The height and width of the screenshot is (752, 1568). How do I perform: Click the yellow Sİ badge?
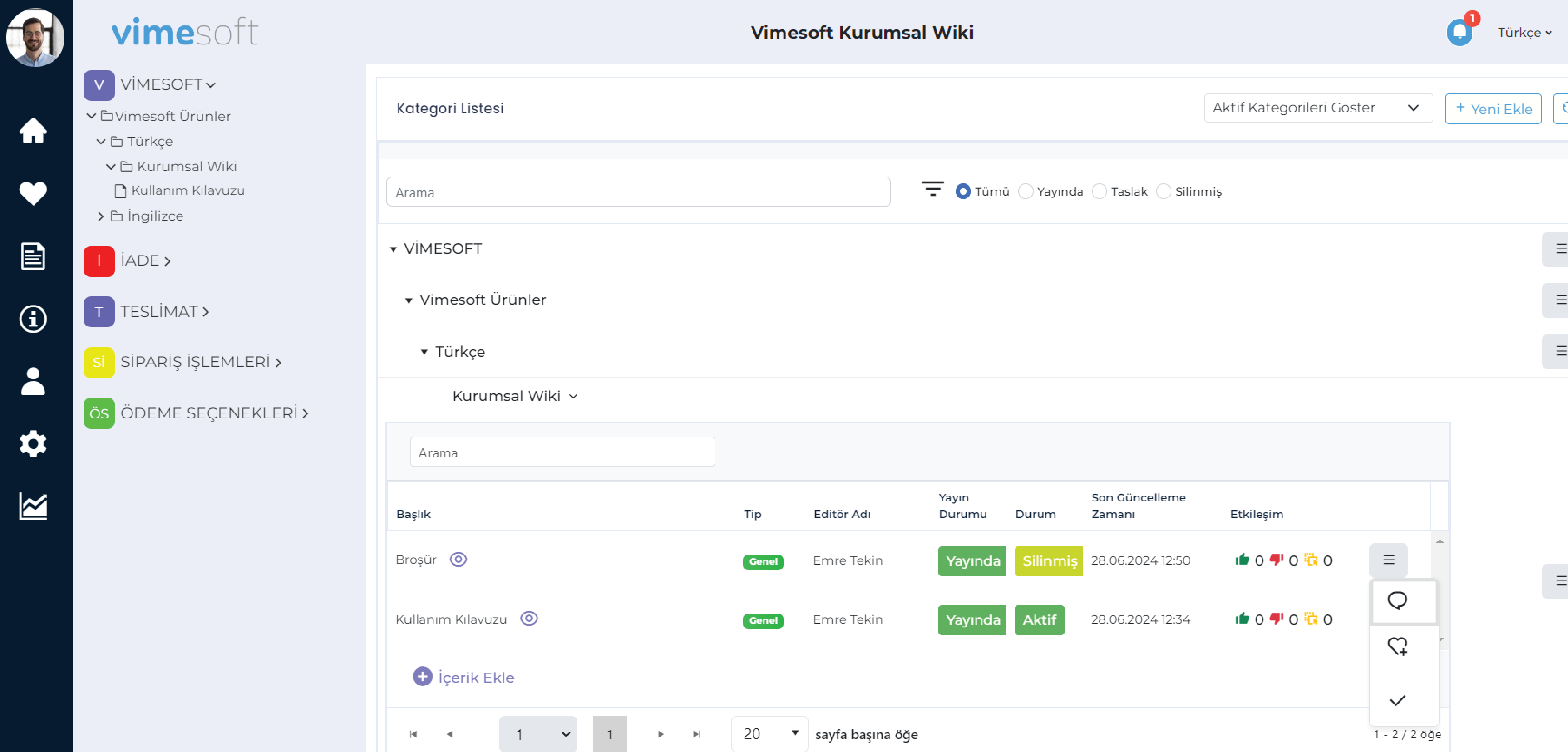[99, 363]
